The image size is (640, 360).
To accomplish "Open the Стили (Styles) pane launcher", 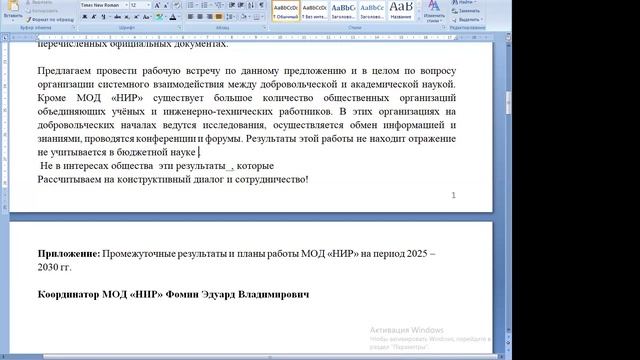I will [x=444, y=28].
